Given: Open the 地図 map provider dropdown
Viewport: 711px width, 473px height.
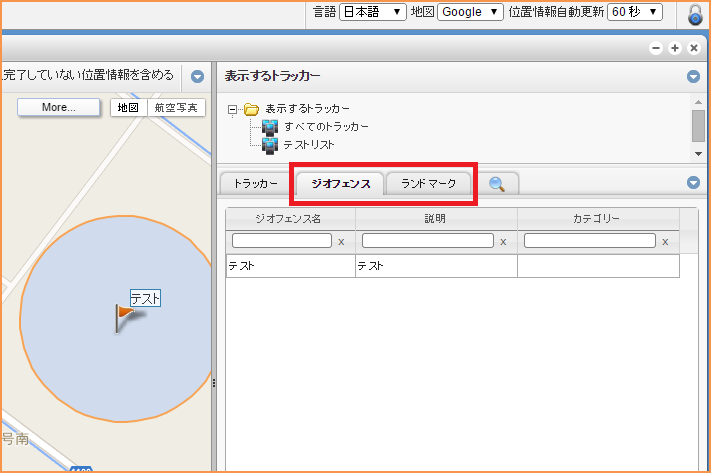Looking at the screenshot, I should pyautogui.click(x=469, y=12).
